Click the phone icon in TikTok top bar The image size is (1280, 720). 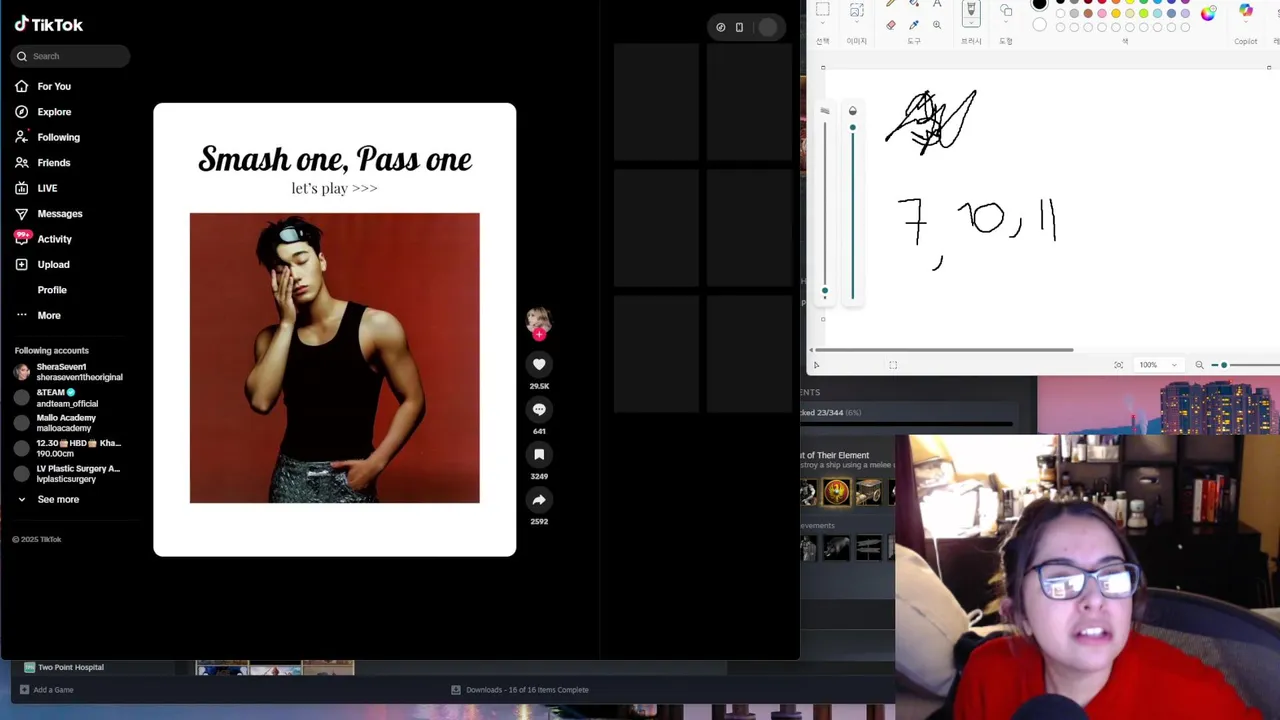pyautogui.click(x=739, y=27)
